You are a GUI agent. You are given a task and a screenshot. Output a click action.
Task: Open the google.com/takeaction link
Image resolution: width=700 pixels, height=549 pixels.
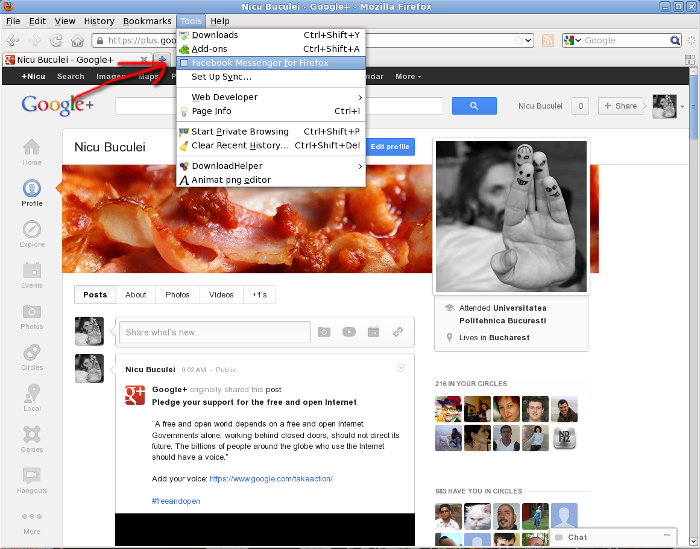tap(271, 478)
